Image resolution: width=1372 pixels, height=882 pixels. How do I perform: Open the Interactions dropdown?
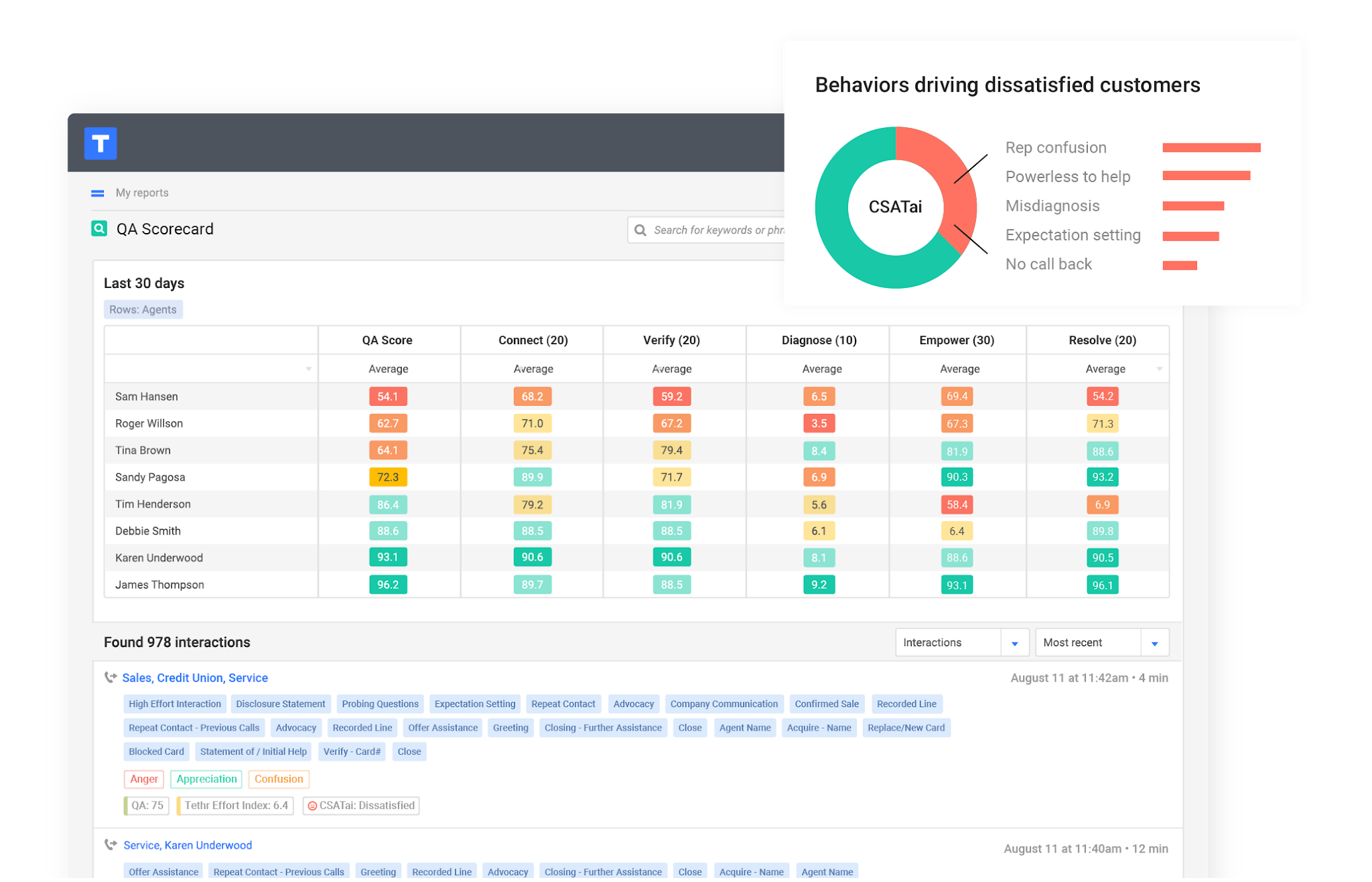[x=961, y=643]
